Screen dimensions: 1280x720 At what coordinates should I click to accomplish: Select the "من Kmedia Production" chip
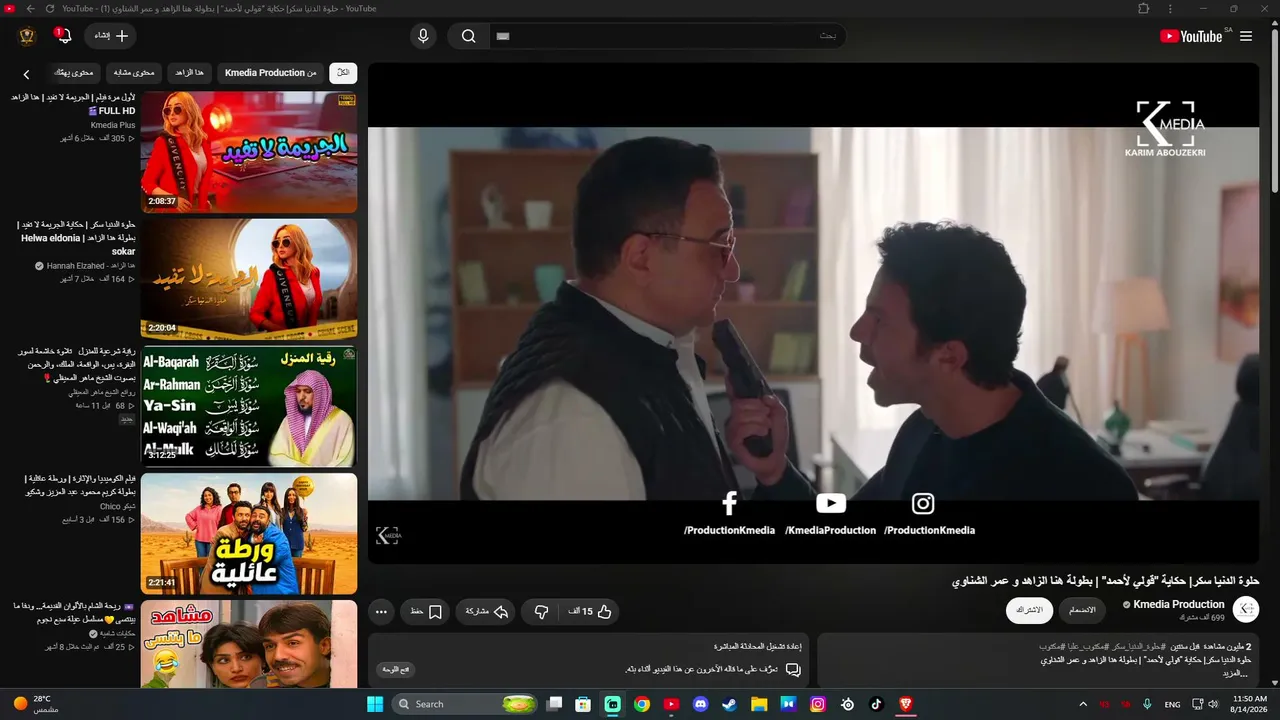(x=270, y=73)
